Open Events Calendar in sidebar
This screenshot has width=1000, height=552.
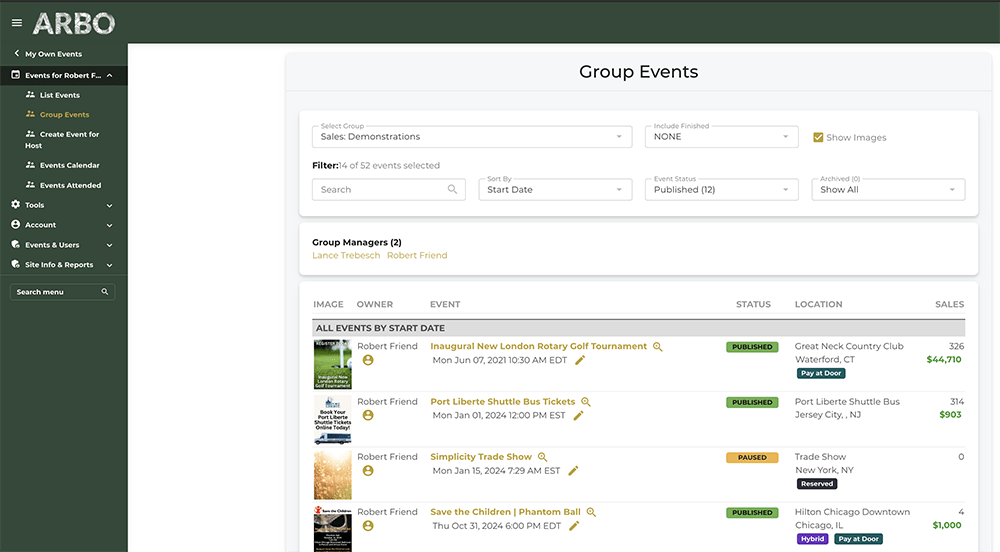[x=70, y=165]
